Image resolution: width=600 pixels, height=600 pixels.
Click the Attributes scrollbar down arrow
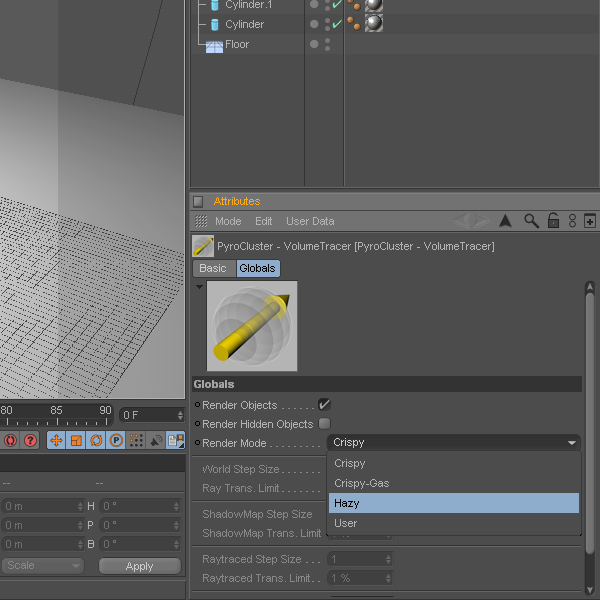coord(590,590)
